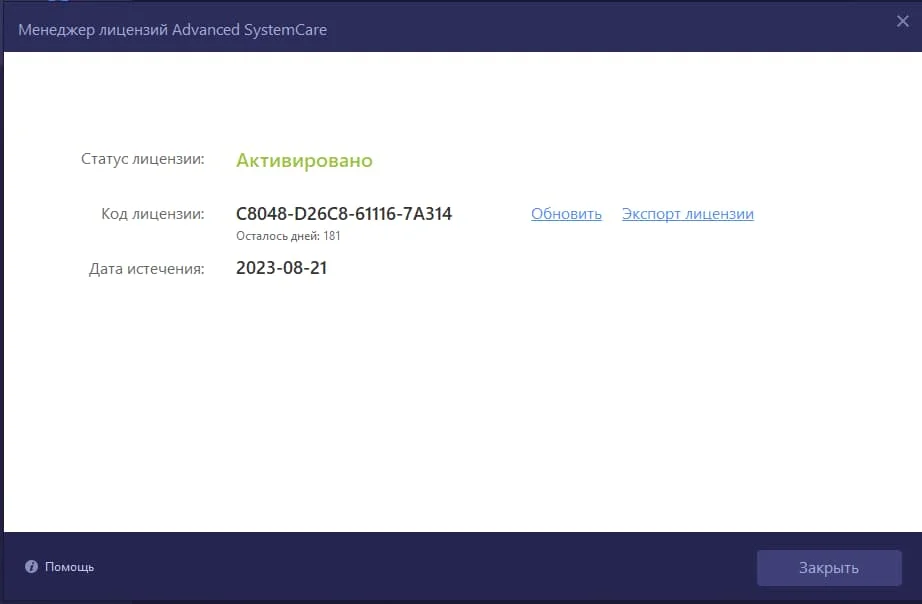The image size is (922, 604).
Task: Click the Осталось дней: 181 text
Action: point(288,236)
